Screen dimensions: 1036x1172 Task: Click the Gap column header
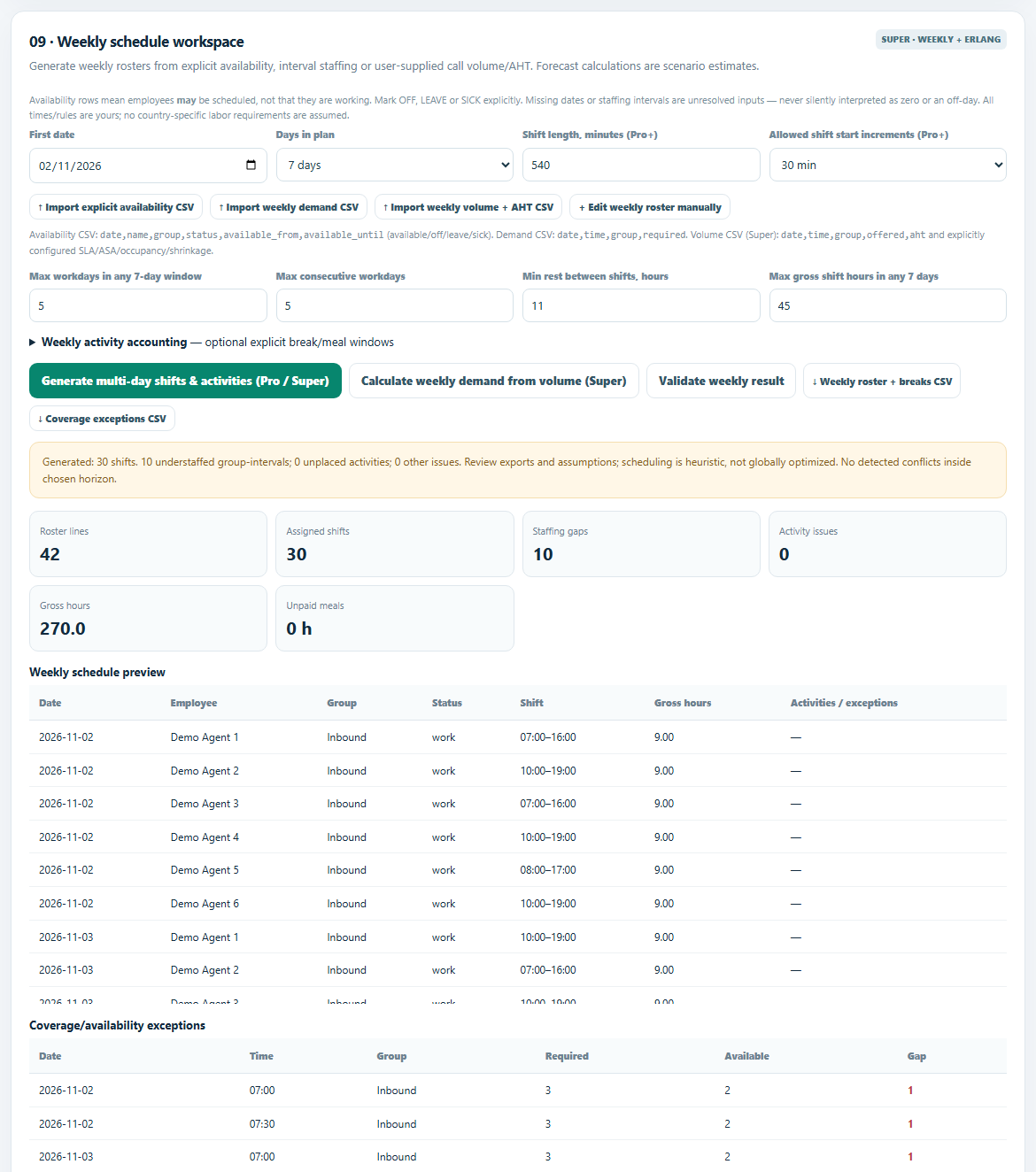tap(916, 1056)
